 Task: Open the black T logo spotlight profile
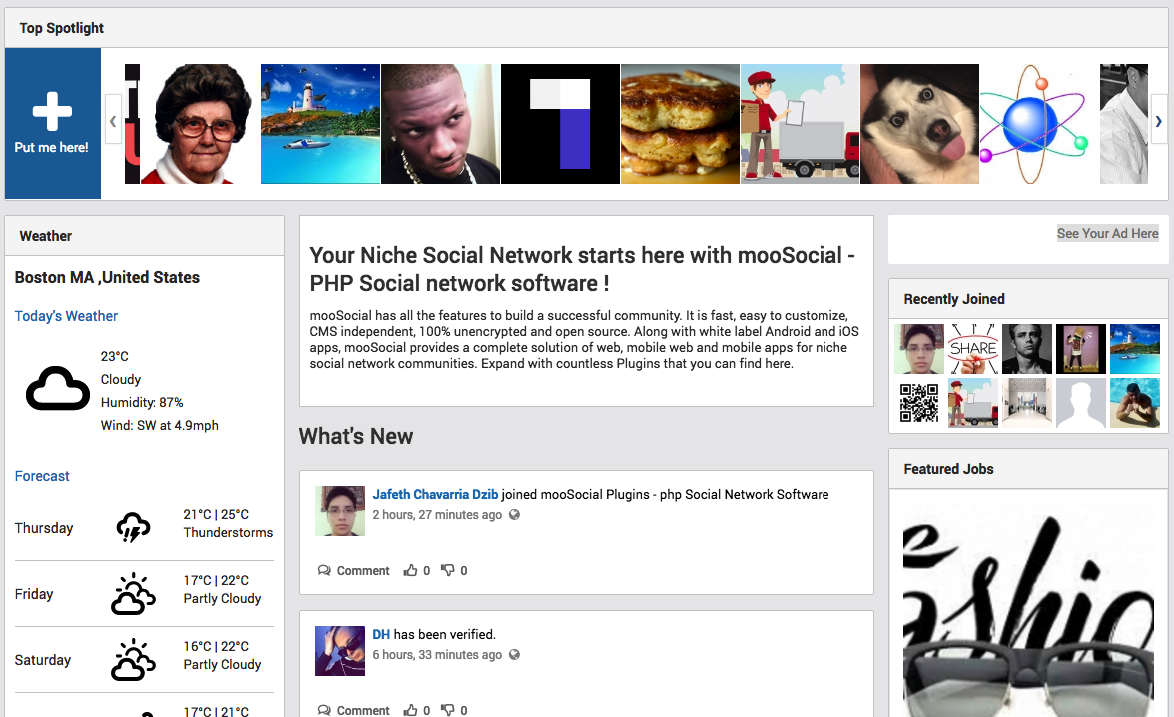coord(560,123)
